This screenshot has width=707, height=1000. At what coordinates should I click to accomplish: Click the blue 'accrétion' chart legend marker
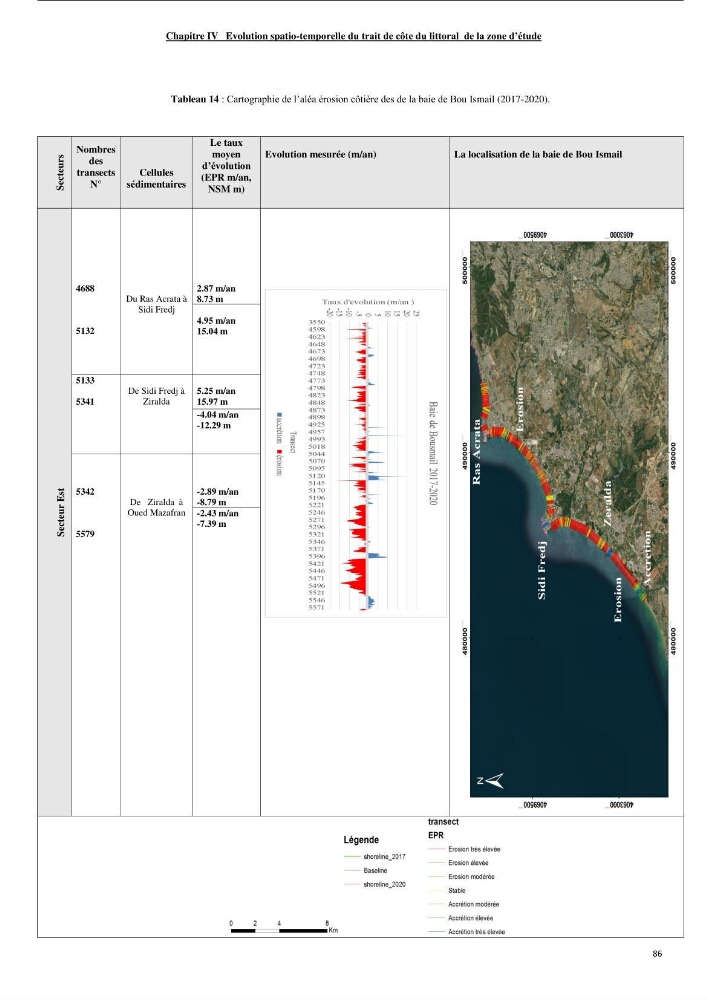pyautogui.click(x=279, y=415)
